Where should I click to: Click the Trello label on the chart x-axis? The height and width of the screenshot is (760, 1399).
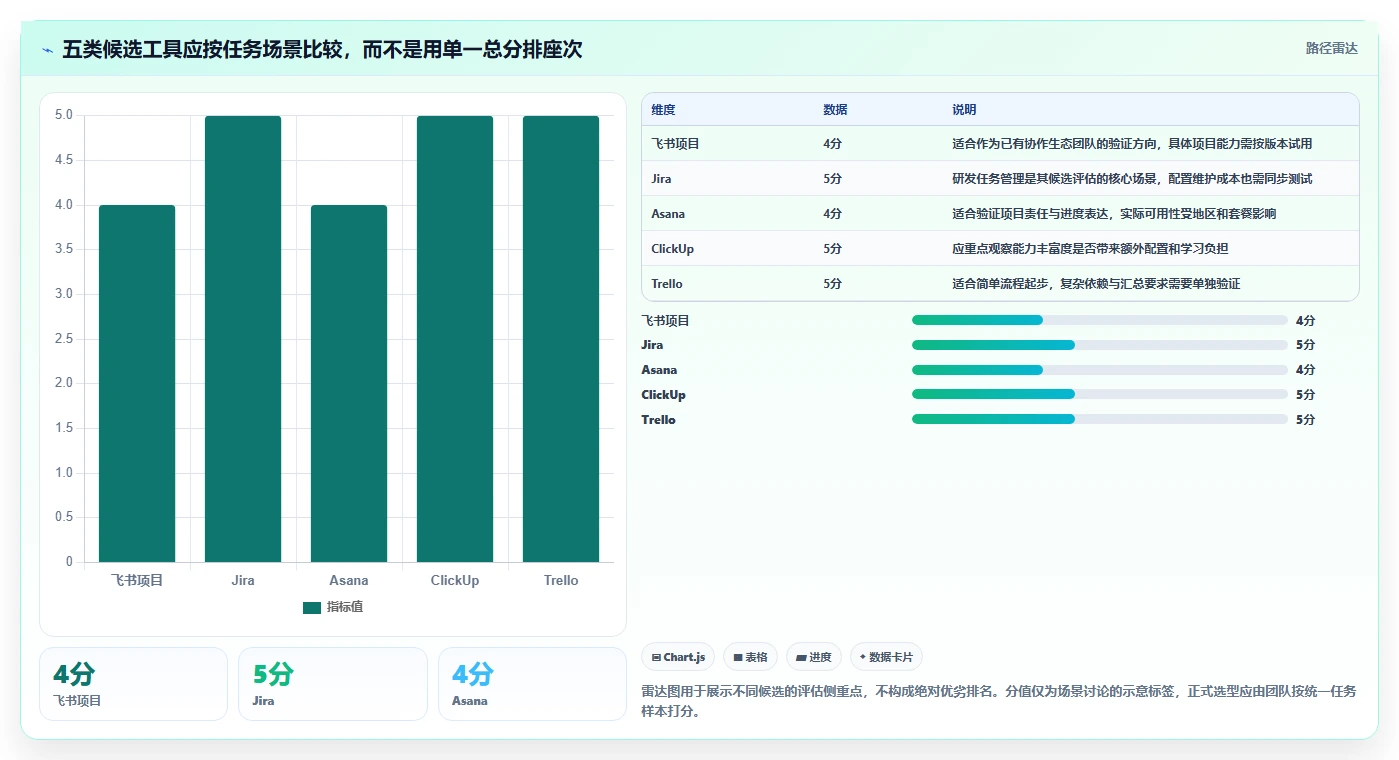[x=561, y=580]
